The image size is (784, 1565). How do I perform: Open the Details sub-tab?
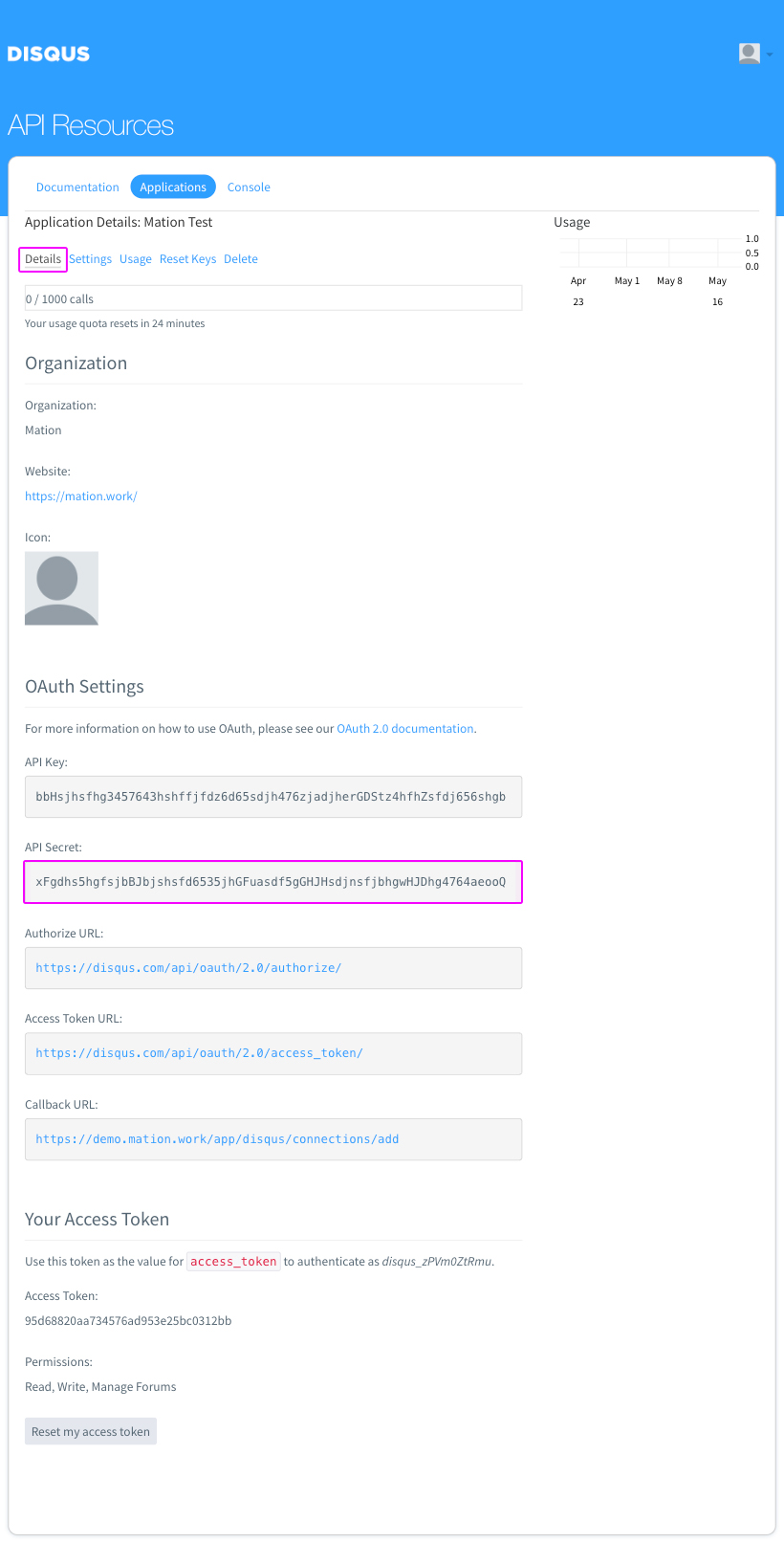tap(43, 259)
